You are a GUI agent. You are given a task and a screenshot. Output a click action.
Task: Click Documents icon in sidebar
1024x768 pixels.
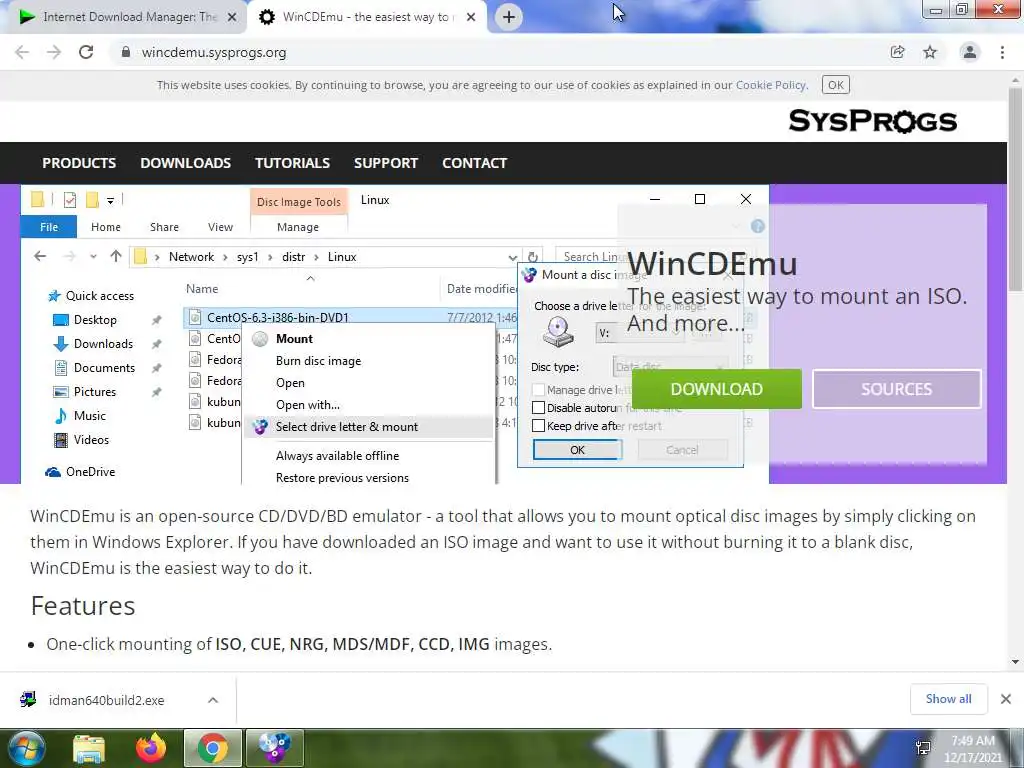61,368
